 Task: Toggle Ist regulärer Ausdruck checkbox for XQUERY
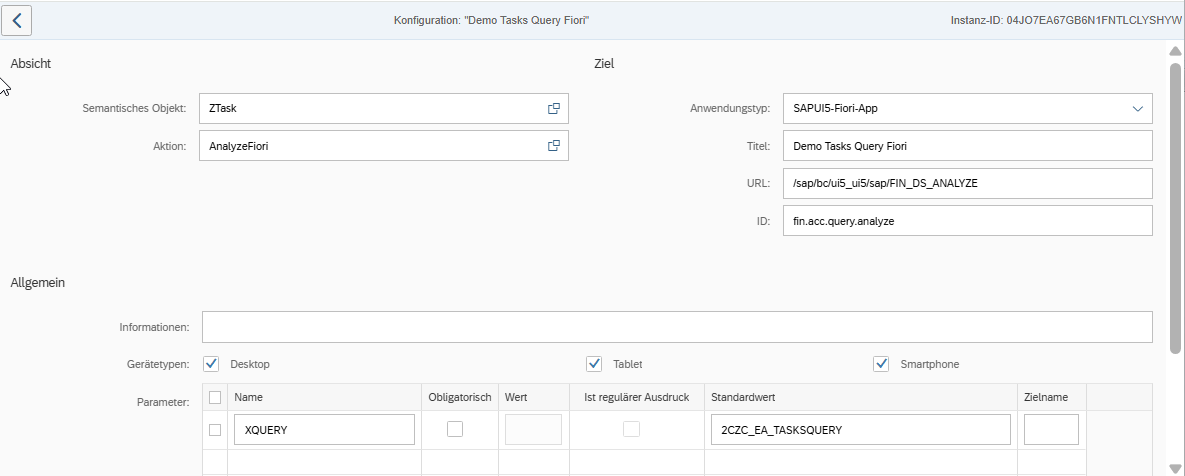pos(631,429)
